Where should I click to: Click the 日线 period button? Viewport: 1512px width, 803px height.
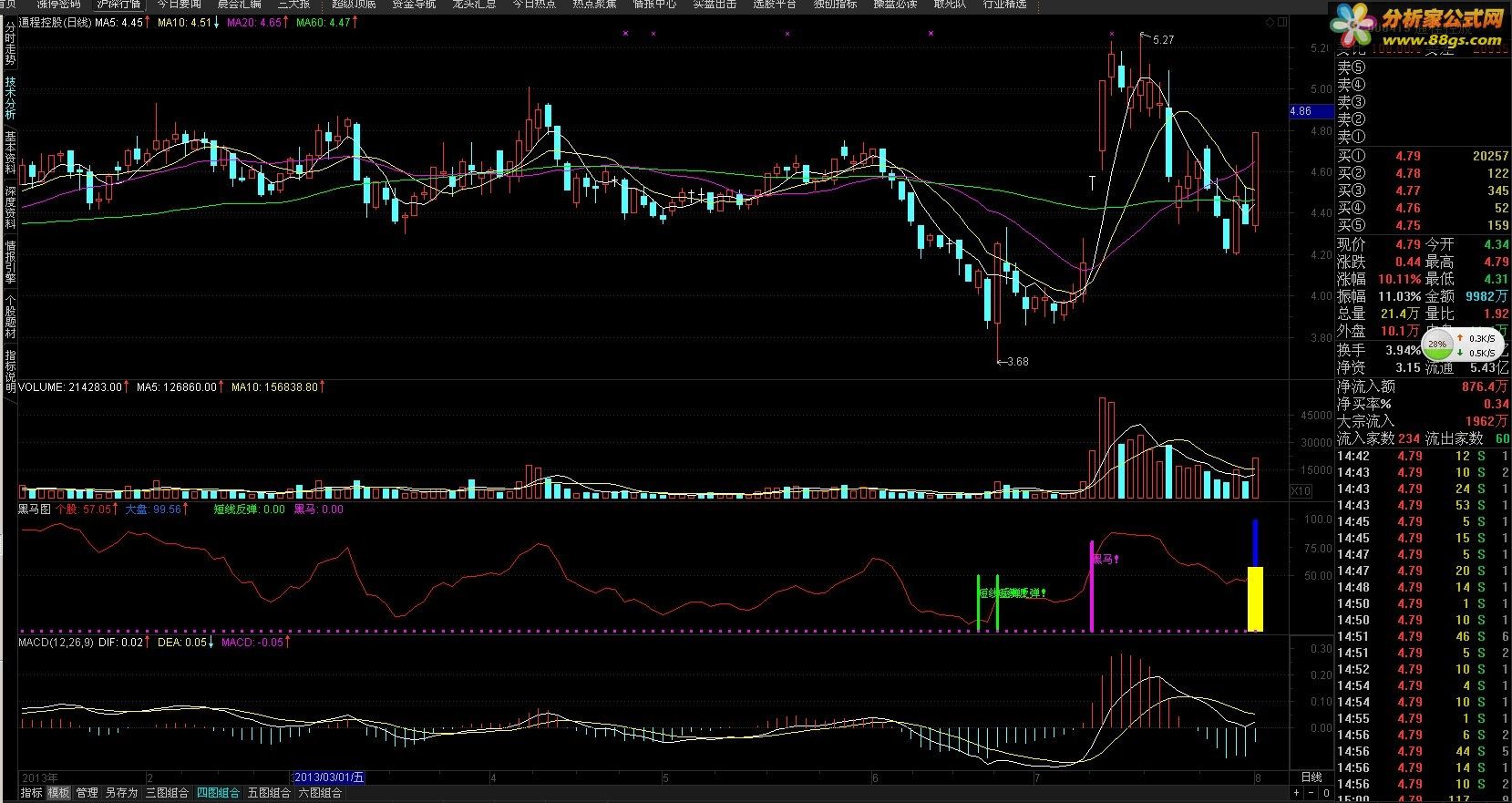pos(1311,777)
